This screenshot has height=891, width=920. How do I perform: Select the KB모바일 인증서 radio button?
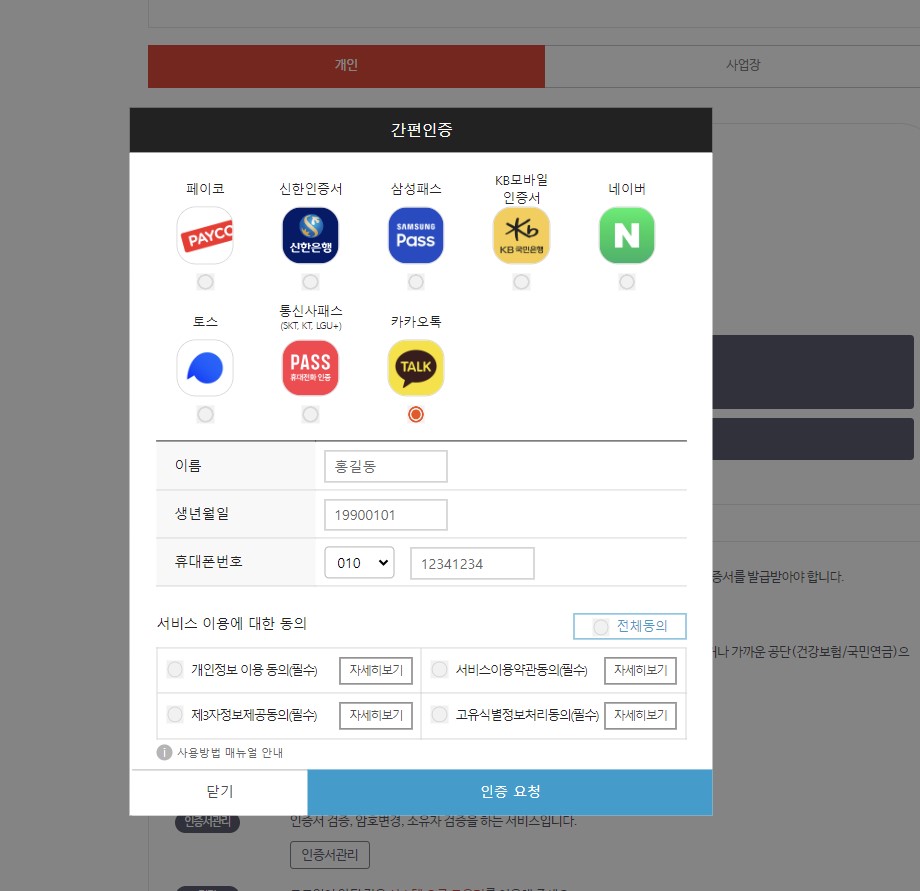521,282
